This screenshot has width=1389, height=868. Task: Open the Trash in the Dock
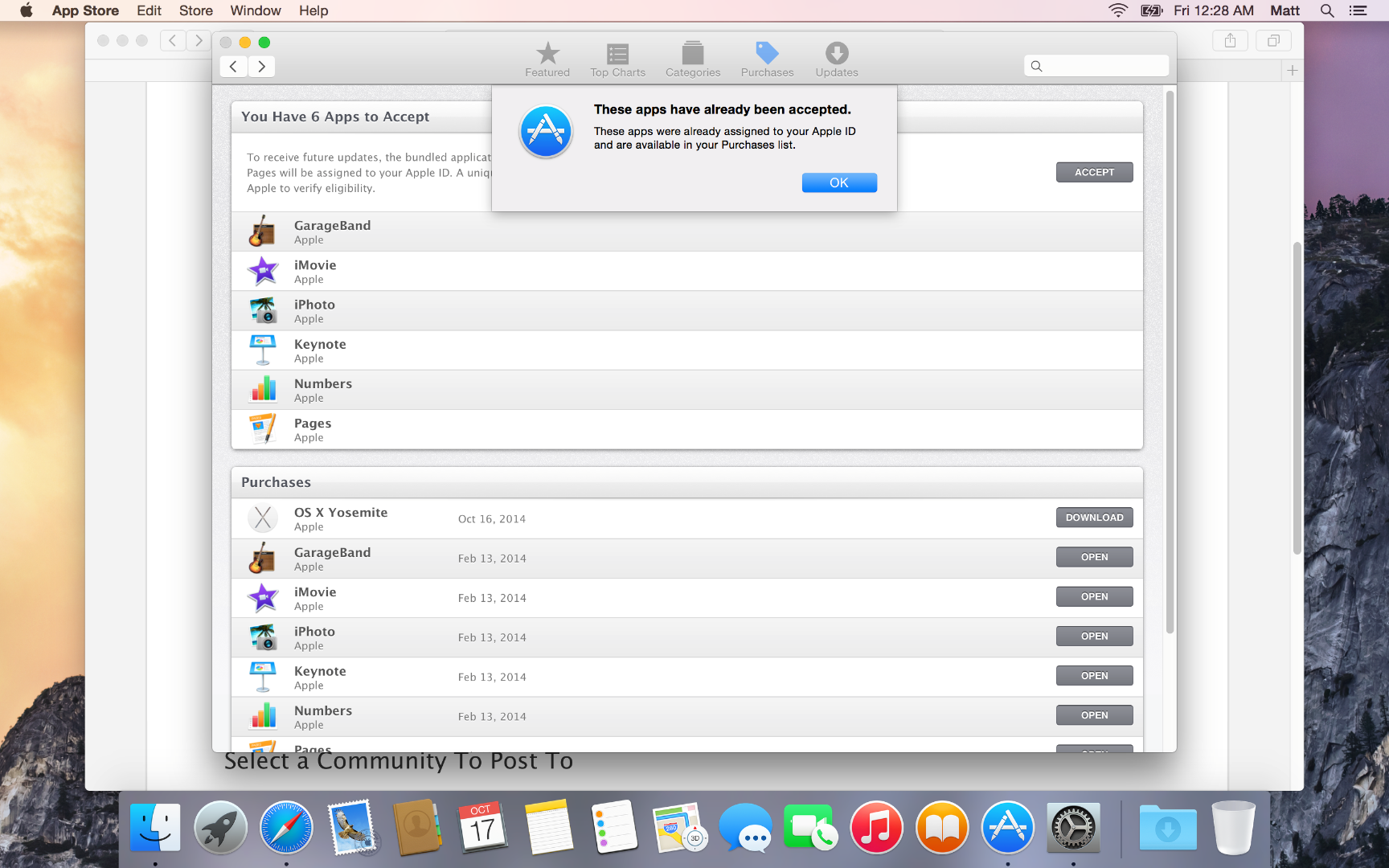click(1234, 827)
